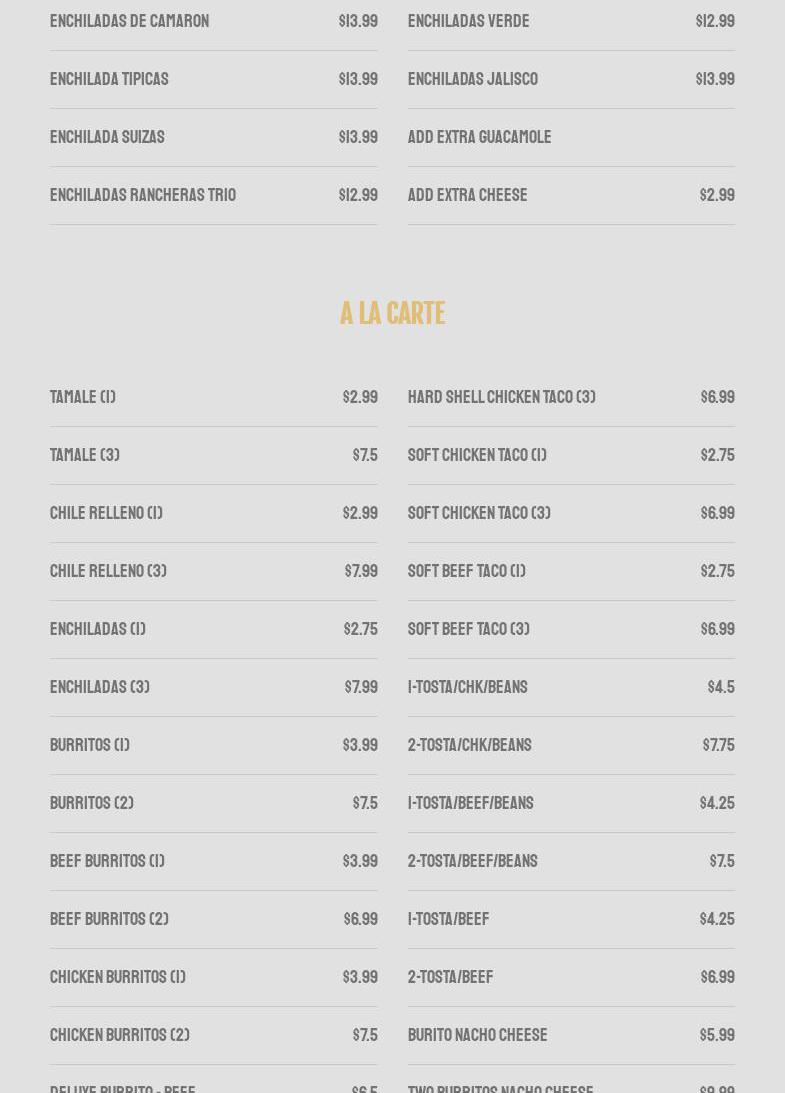
Task: Click the Enchiladas Verde item
Action: pos(468,21)
